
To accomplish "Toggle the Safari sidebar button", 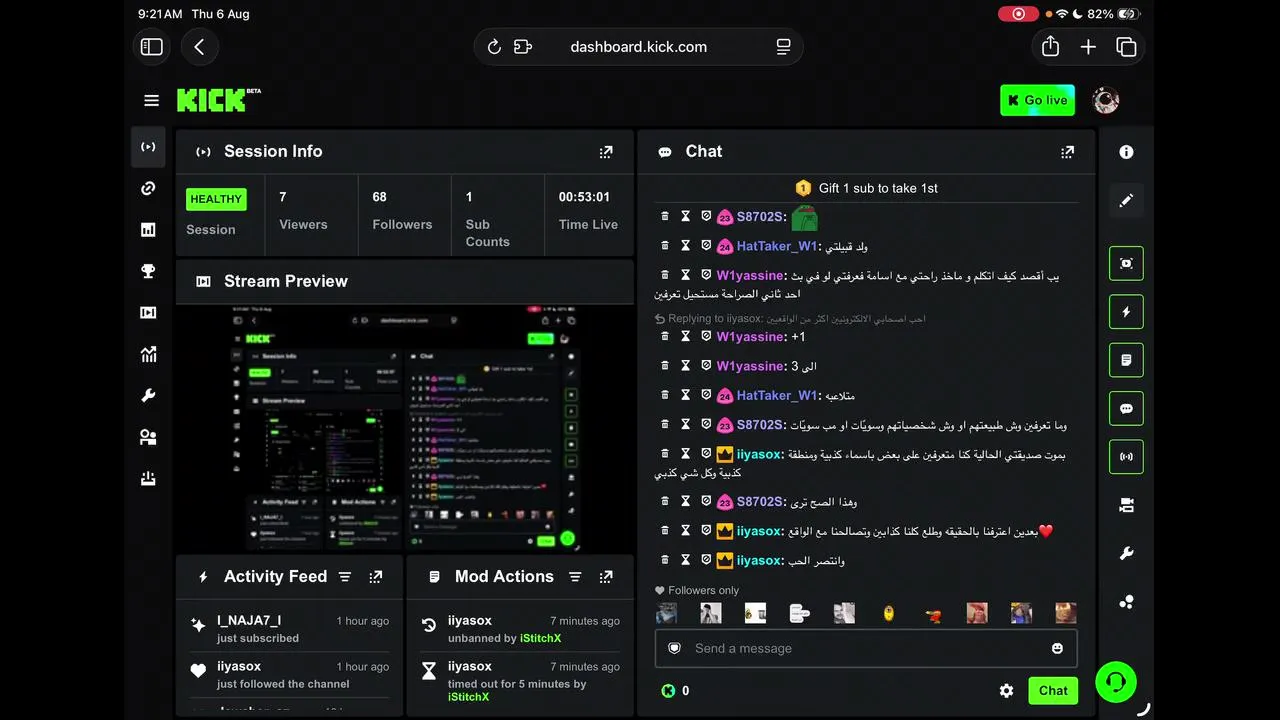I will [x=152, y=47].
